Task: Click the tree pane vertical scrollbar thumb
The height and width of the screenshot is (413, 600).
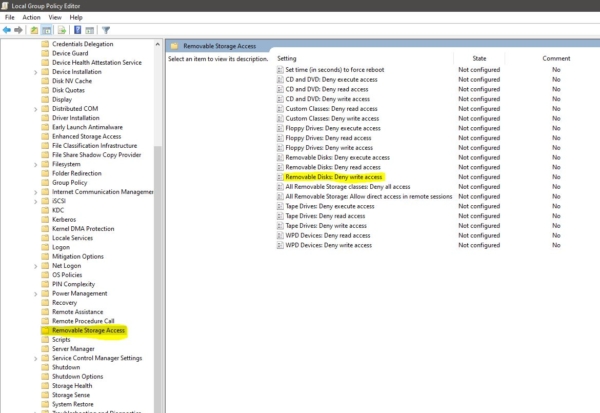Action: [158, 279]
